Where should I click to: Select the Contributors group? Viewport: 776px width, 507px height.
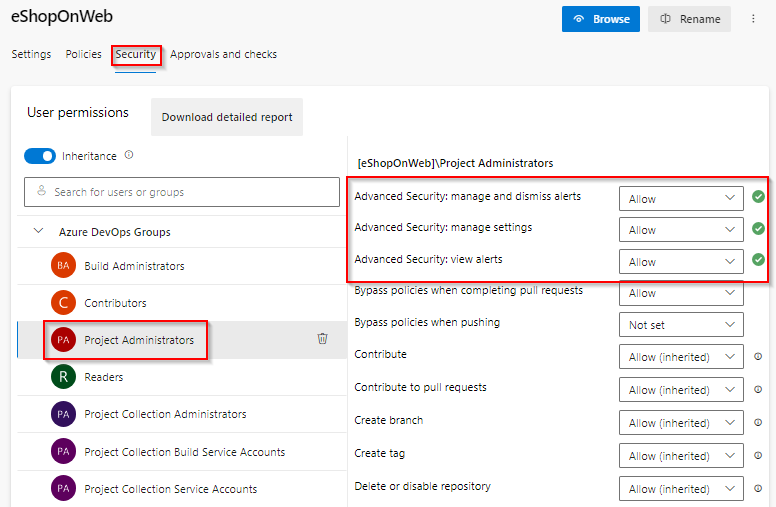[182, 303]
